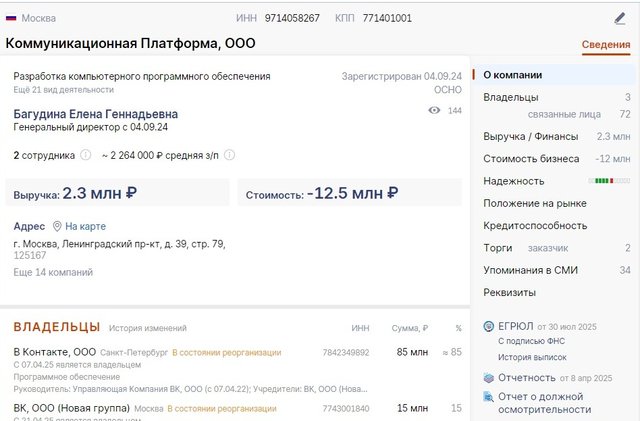Click the Russian flag icon next to Москва

point(11,18)
